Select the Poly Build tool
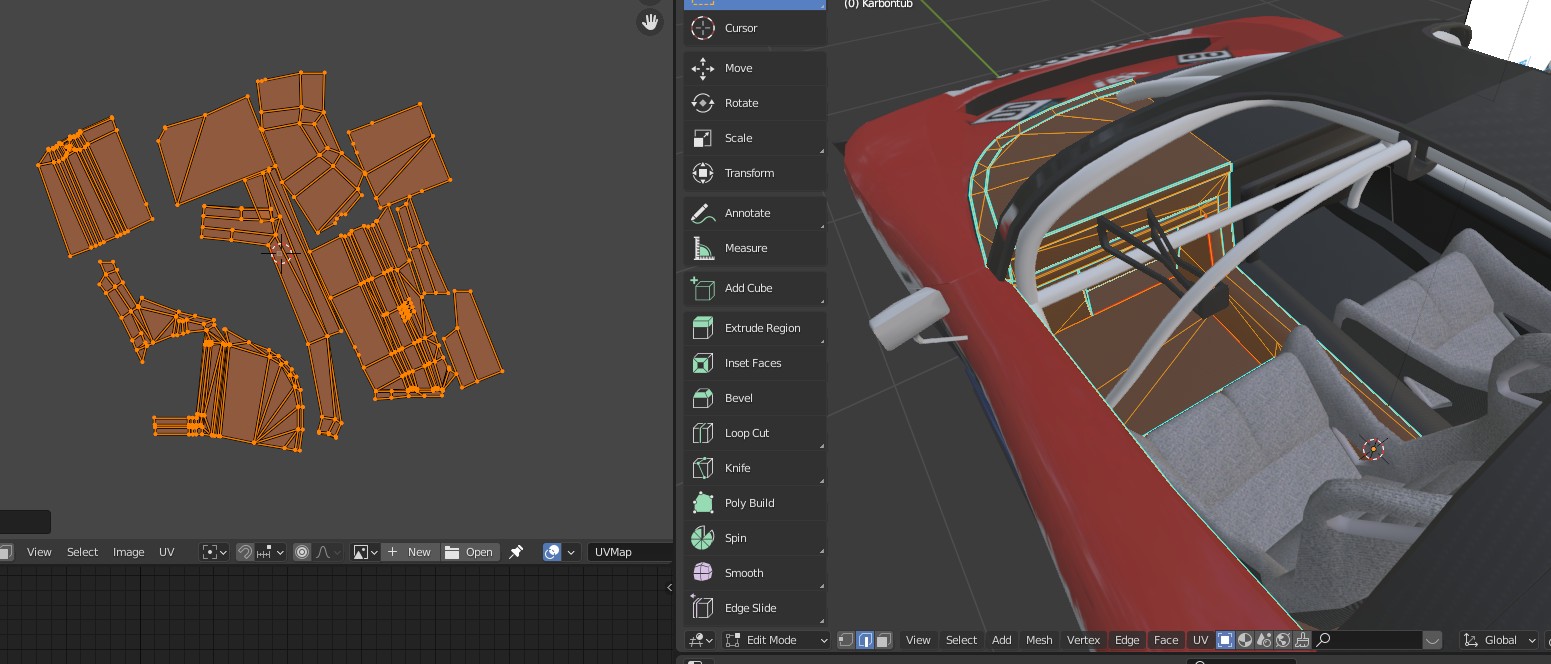Screen dimensions: 1551x664 (x=755, y=503)
